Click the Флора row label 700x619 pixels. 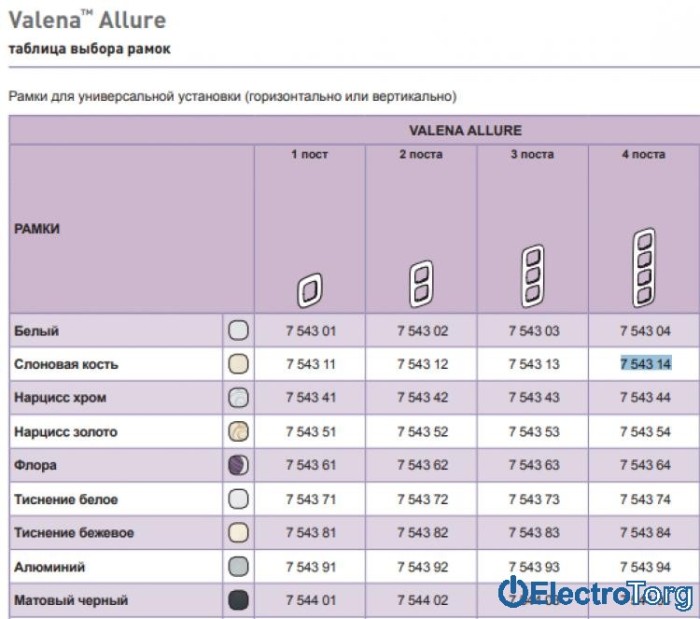[x=35, y=465]
